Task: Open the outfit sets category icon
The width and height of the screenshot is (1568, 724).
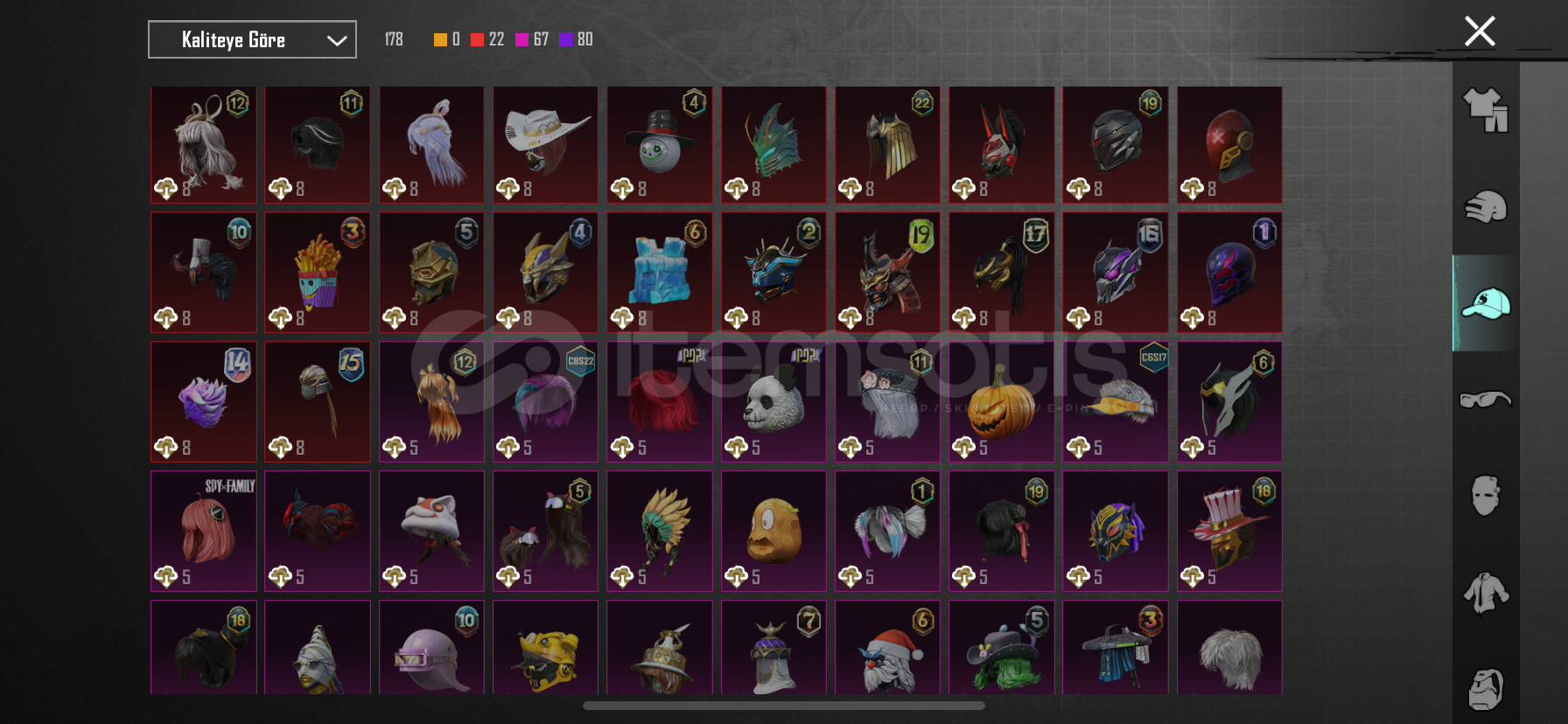Action: point(1486,110)
